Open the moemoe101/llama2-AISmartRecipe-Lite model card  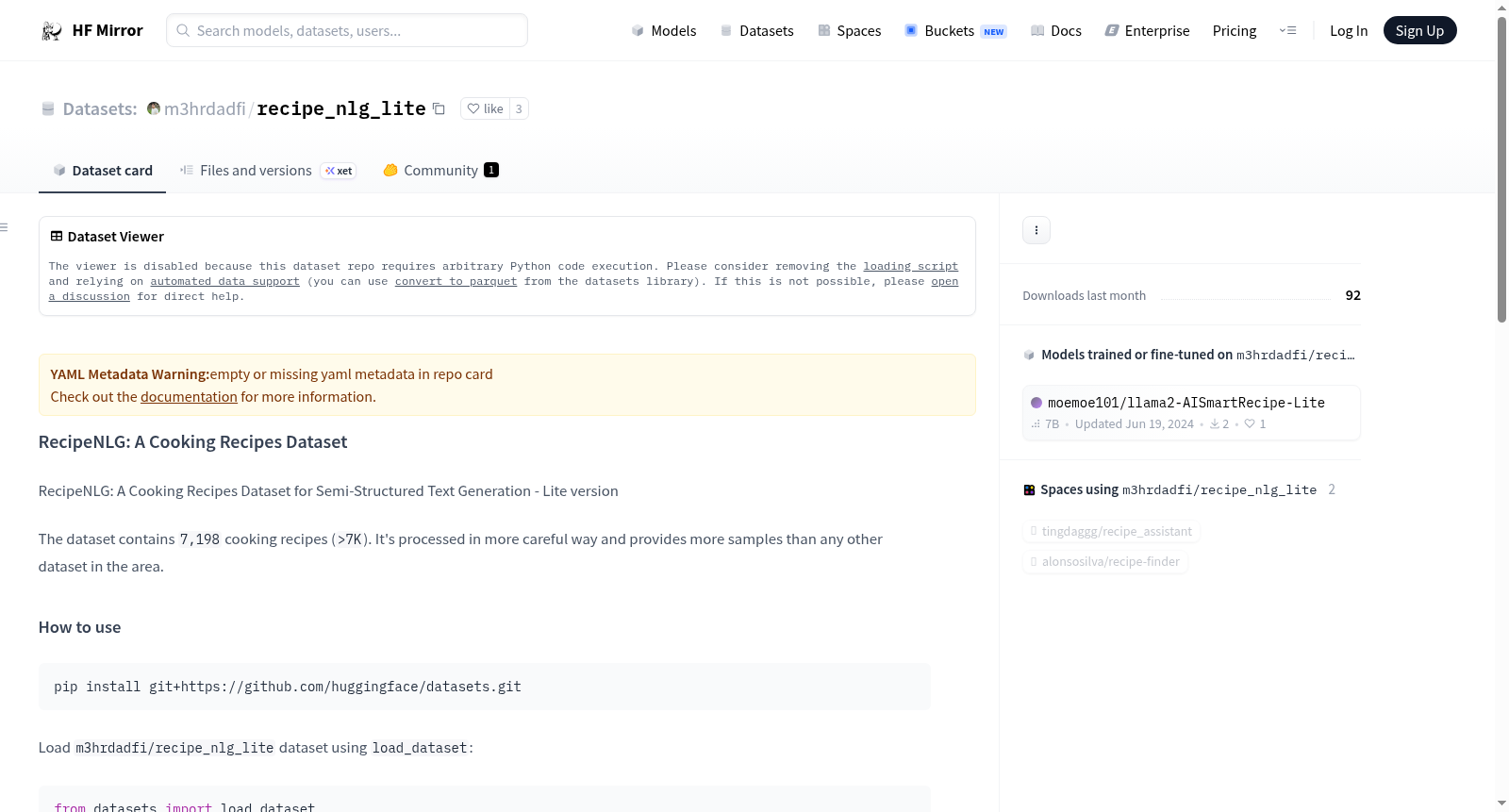[x=1191, y=412]
